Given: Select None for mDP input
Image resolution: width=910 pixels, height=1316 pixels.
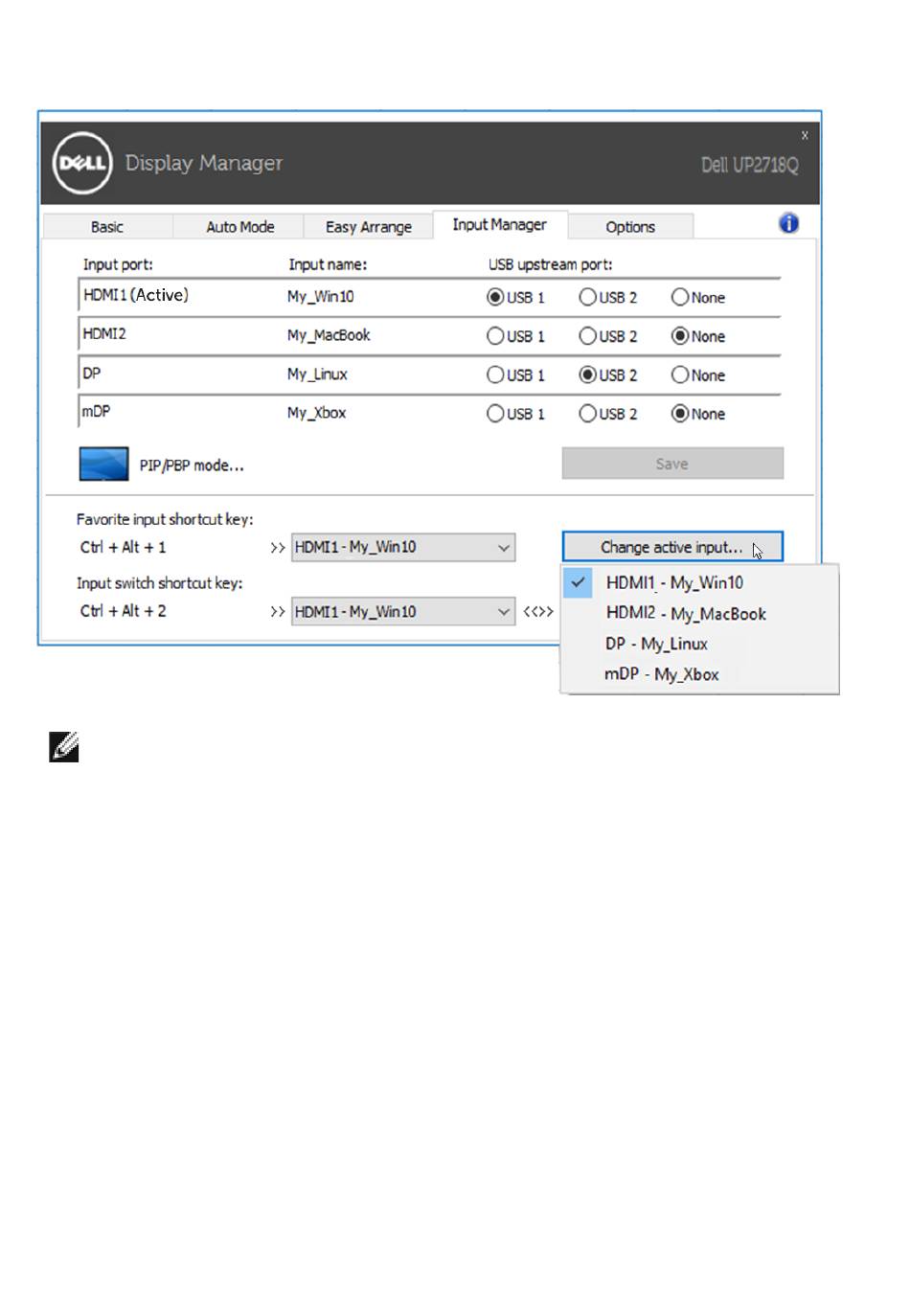Looking at the screenshot, I should click(680, 414).
